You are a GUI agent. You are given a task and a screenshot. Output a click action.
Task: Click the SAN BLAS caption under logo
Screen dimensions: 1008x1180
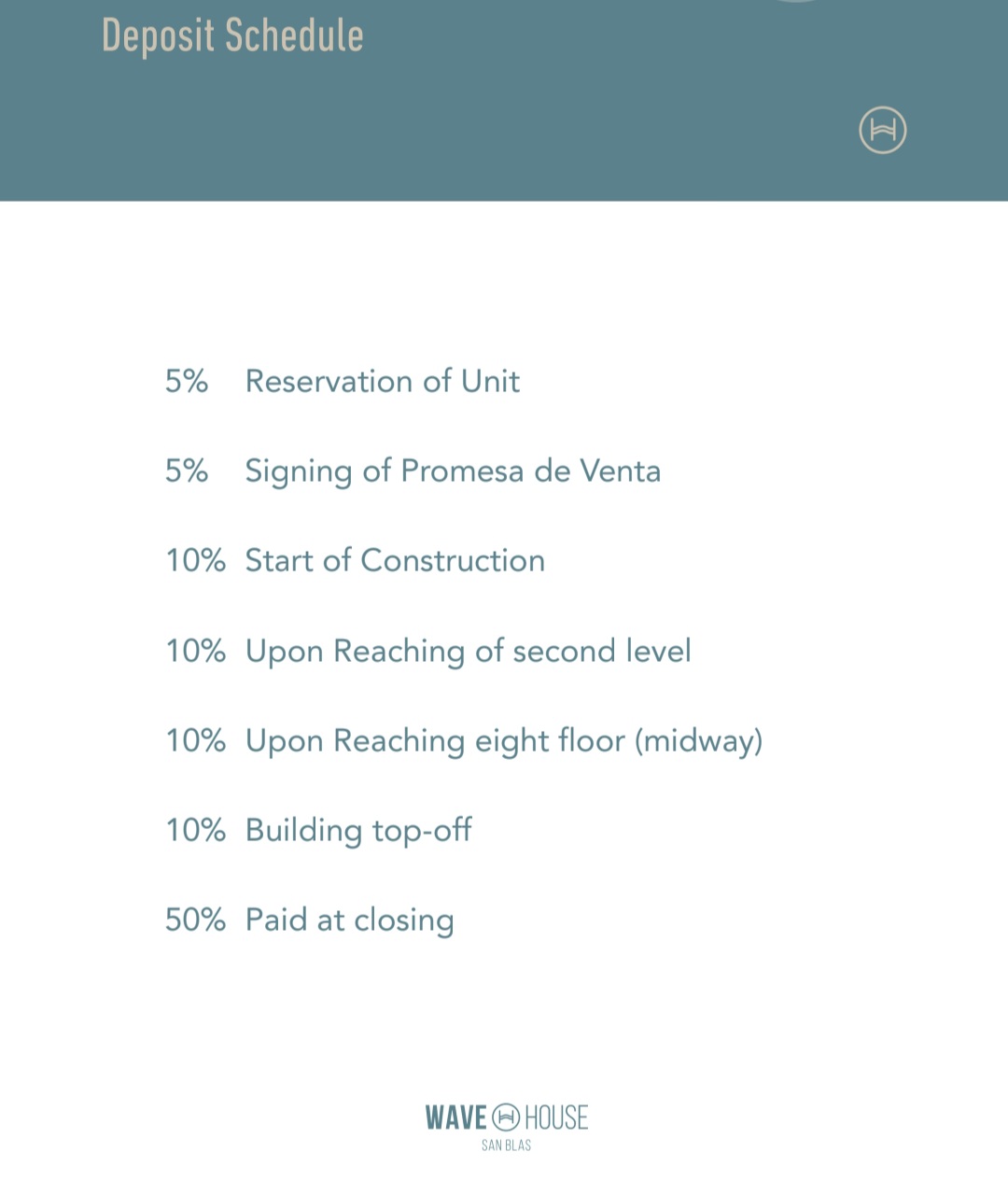[x=506, y=1145]
